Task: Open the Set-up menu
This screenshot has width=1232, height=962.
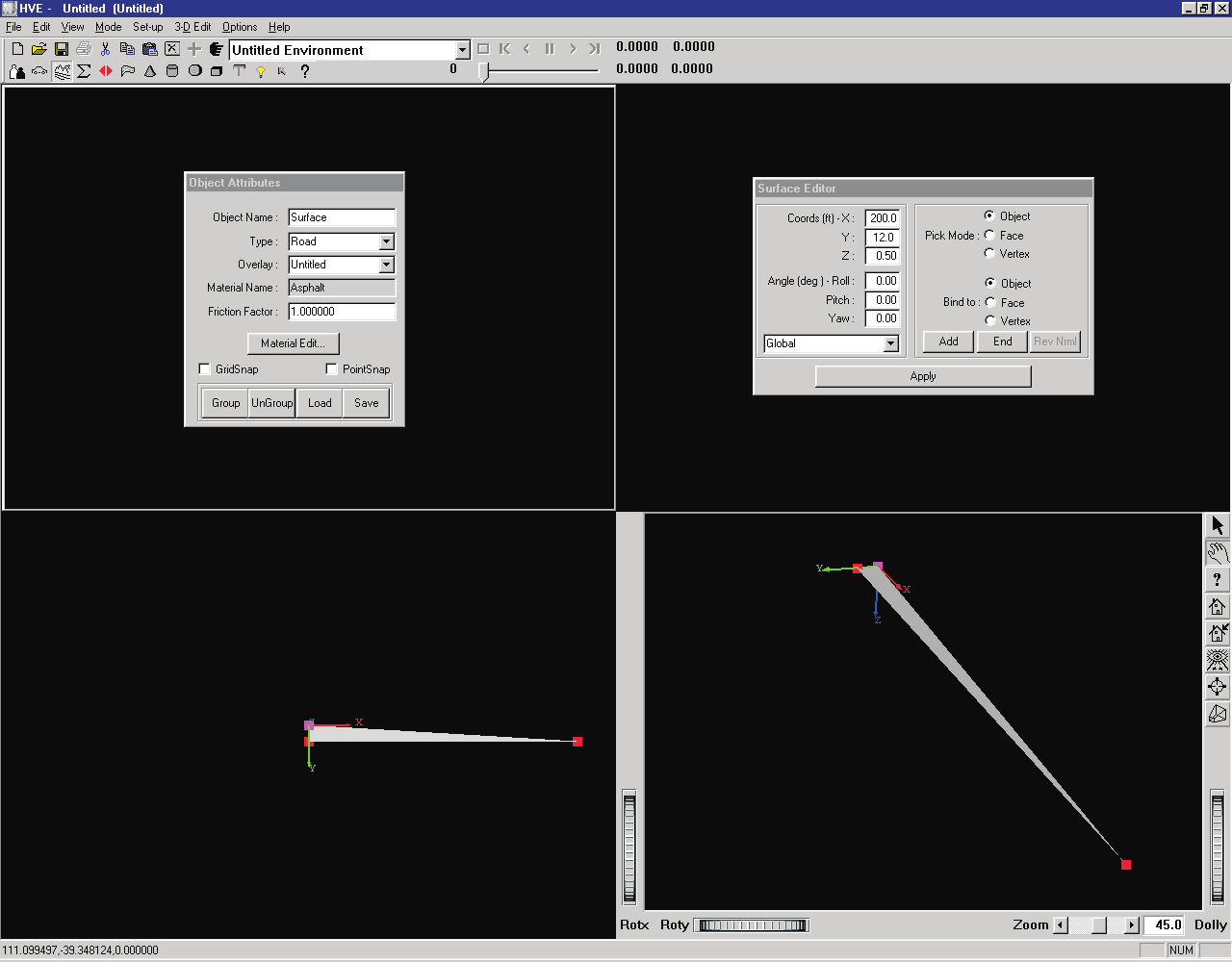Action: (x=148, y=27)
